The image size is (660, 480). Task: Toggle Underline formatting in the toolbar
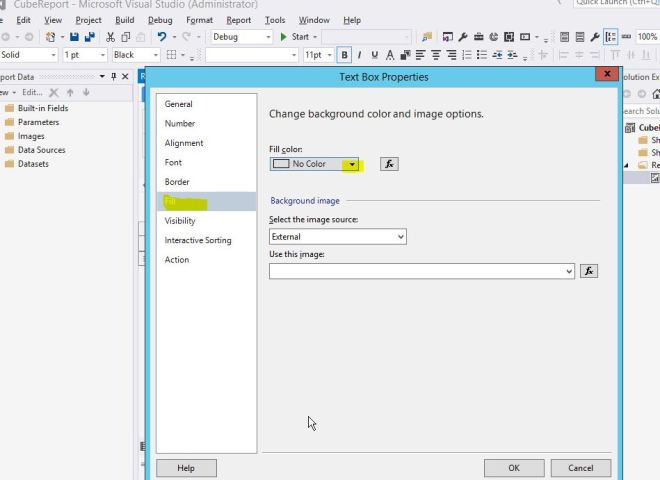tap(375, 55)
